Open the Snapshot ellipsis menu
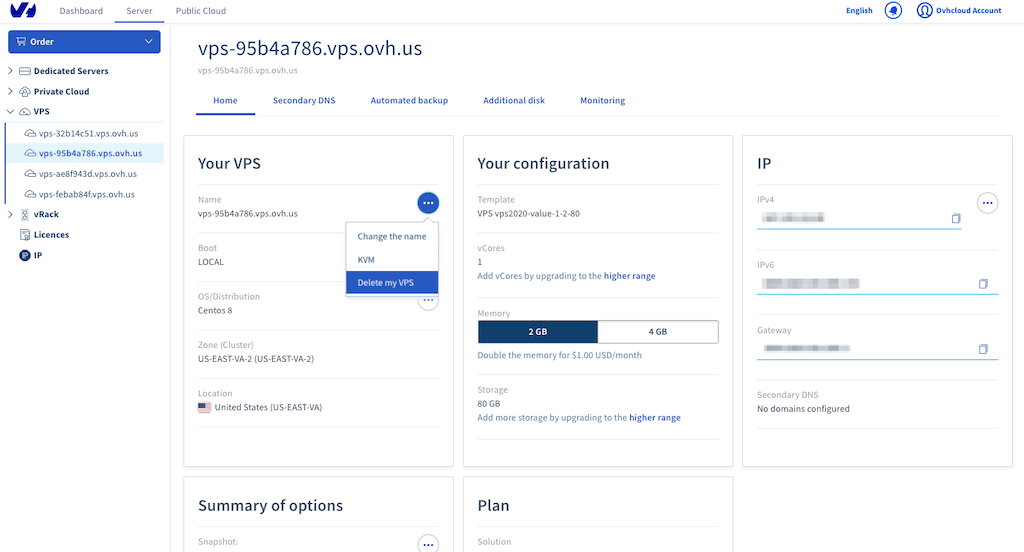Image resolution: width=1024 pixels, height=552 pixels. [428, 544]
